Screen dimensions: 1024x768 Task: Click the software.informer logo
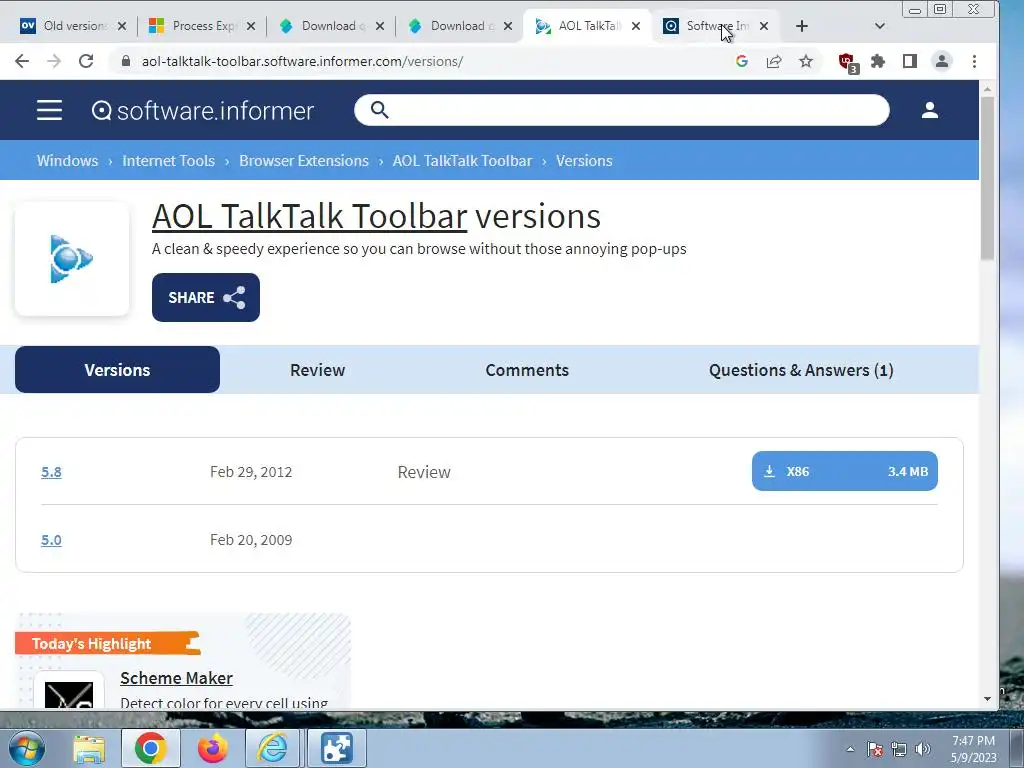tap(202, 110)
